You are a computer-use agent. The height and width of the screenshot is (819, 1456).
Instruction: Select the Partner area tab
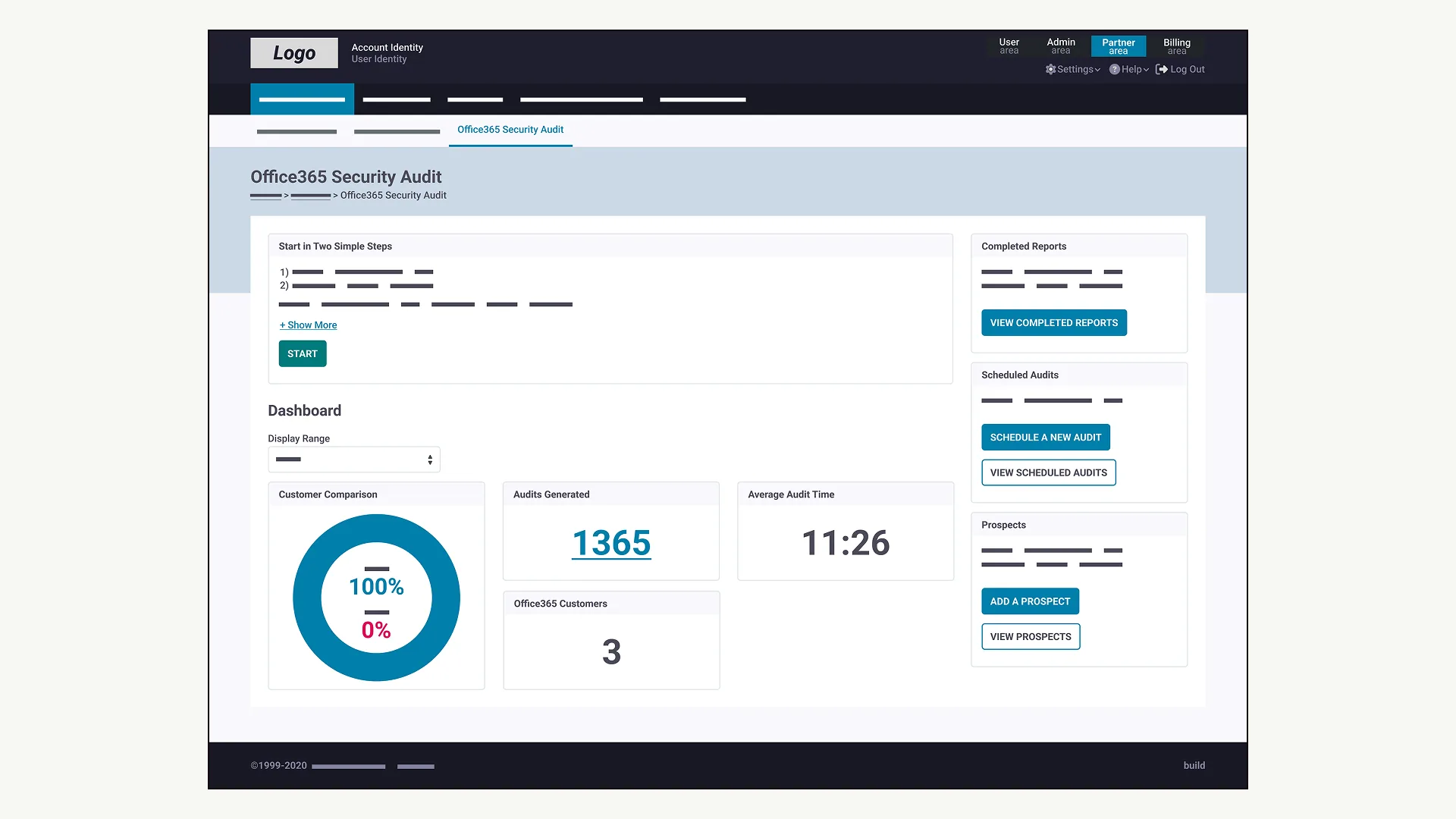[1119, 46]
